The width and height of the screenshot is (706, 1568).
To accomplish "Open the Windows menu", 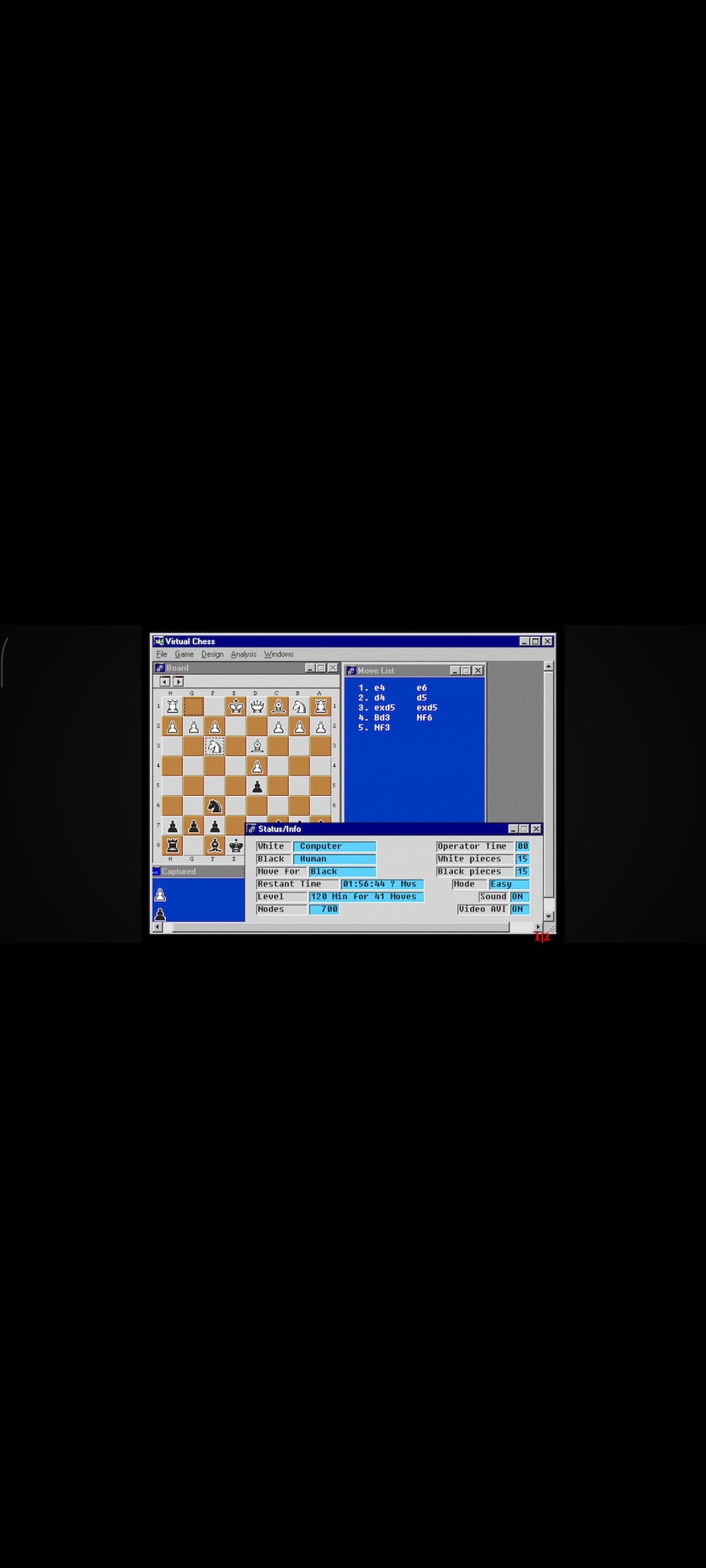I will tap(278, 654).
